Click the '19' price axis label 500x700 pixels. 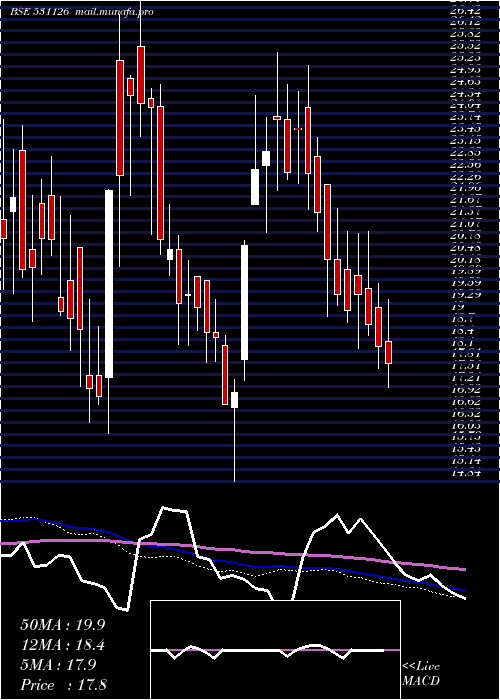pyautogui.click(x=458, y=307)
